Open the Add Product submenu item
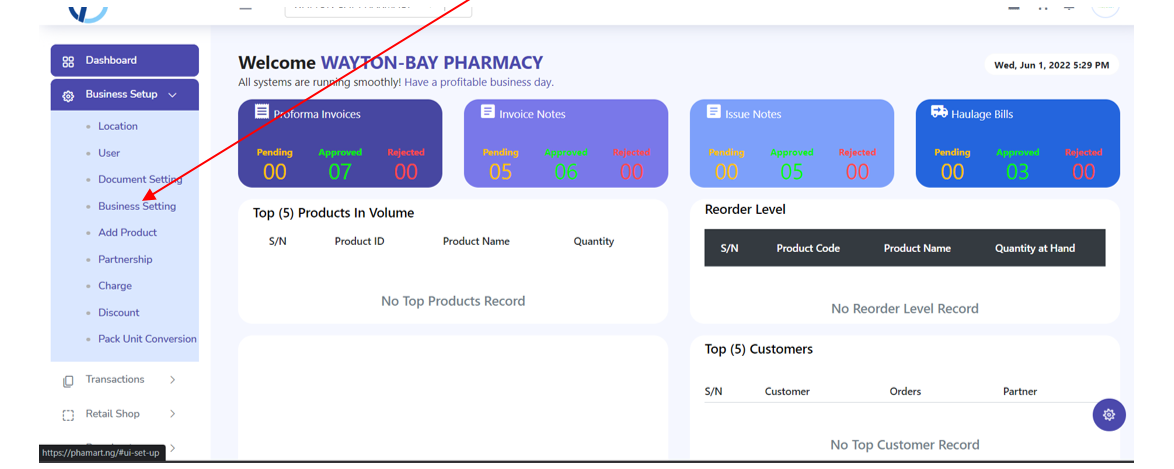This screenshot has height=469, width=1174. [x=127, y=233]
